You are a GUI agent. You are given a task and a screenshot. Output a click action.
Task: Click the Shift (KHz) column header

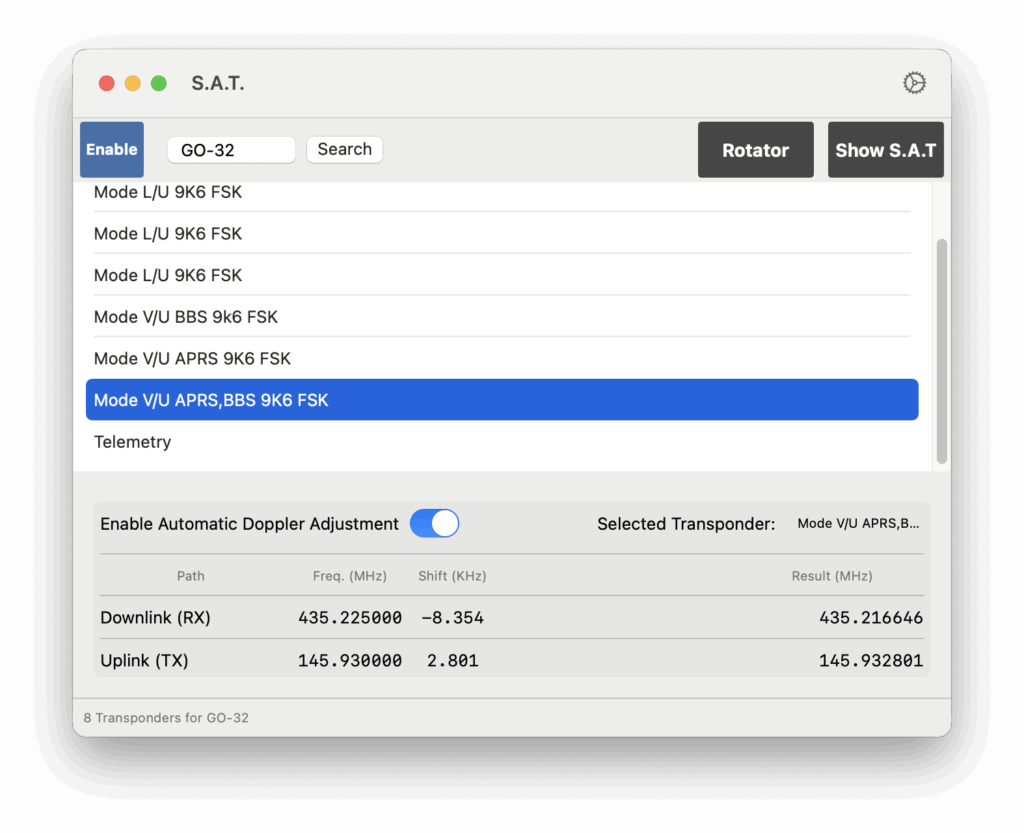coord(452,576)
